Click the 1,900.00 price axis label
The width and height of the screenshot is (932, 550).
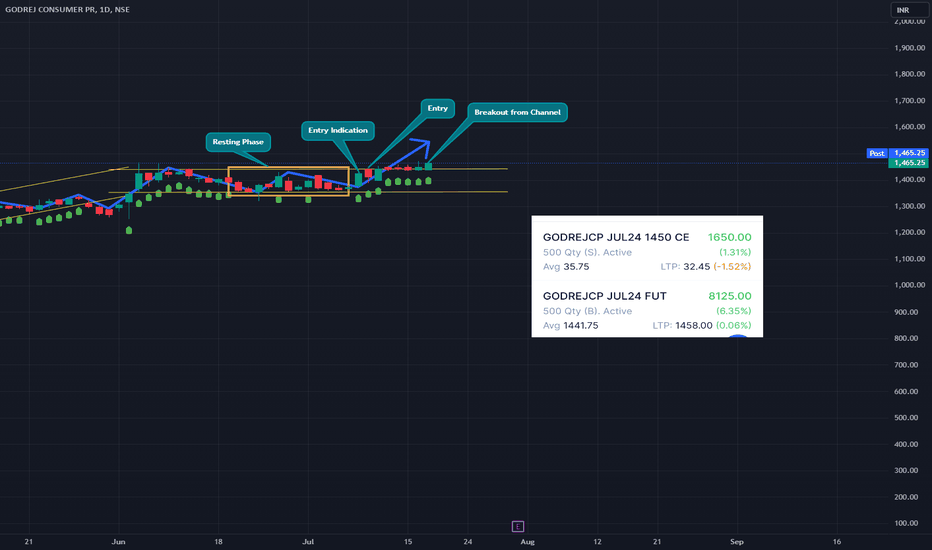tap(909, 48)
